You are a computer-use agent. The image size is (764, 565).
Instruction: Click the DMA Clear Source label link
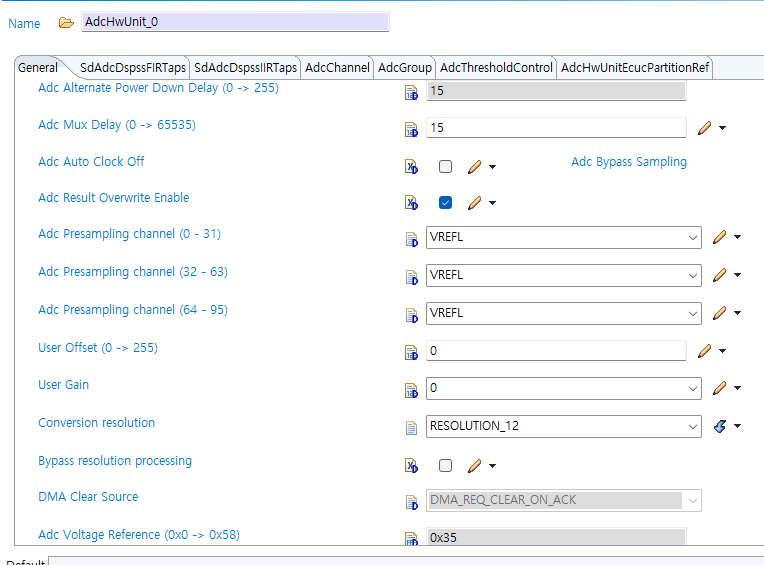tap(88, 497)
